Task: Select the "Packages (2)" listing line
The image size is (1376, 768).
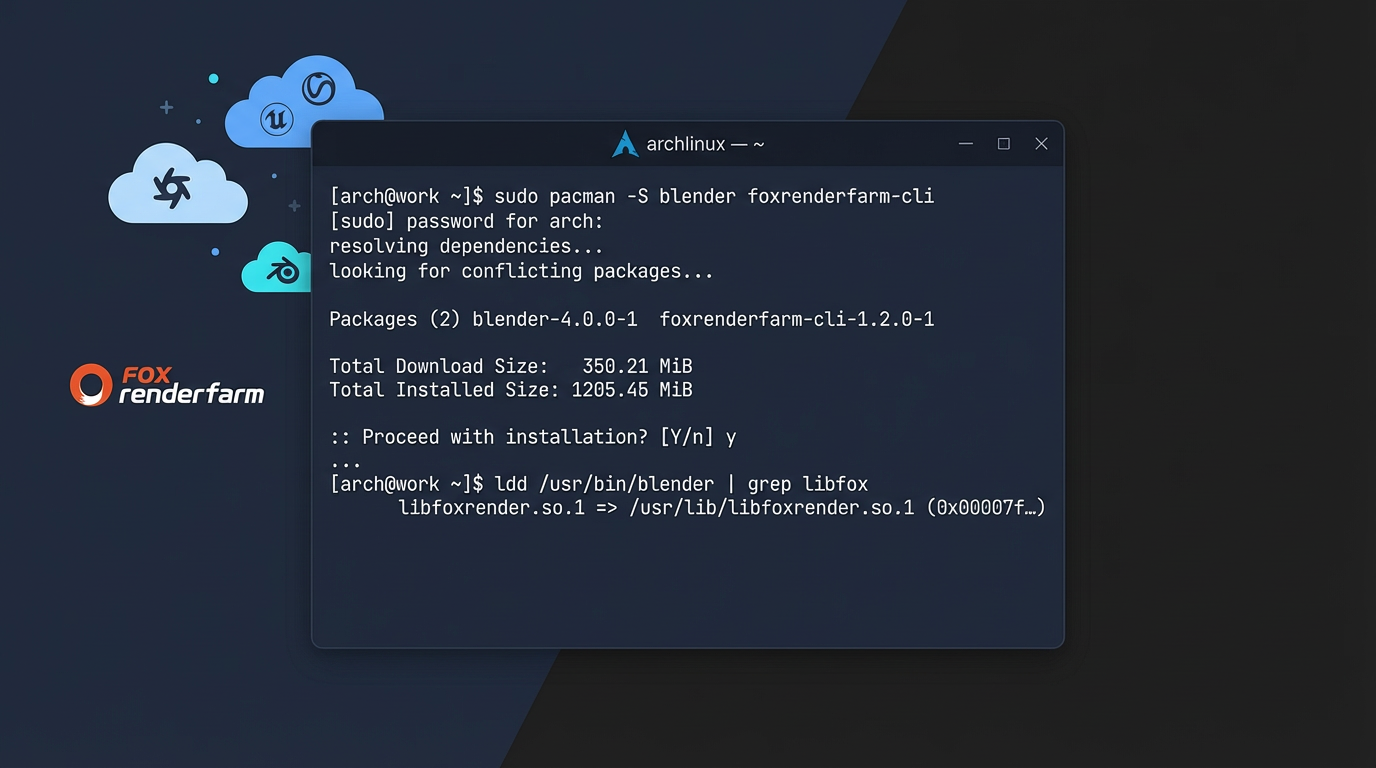Action: tap(631, 319)
